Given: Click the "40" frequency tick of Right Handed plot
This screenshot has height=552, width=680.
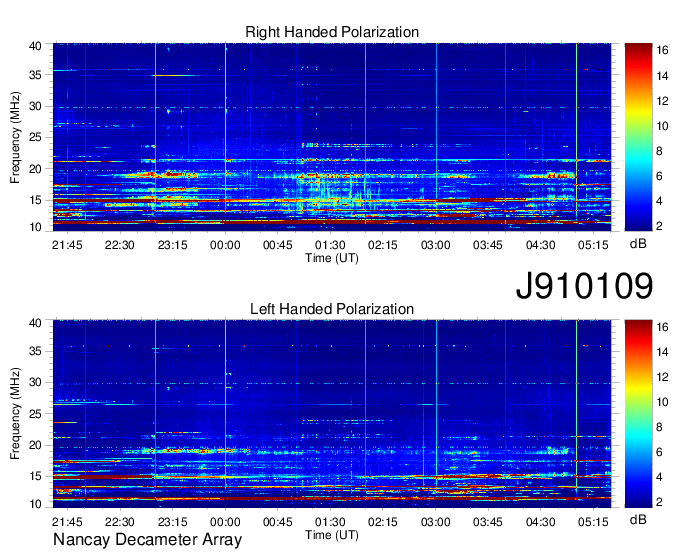Looking at the screenshot, I should tap(35, 46).
